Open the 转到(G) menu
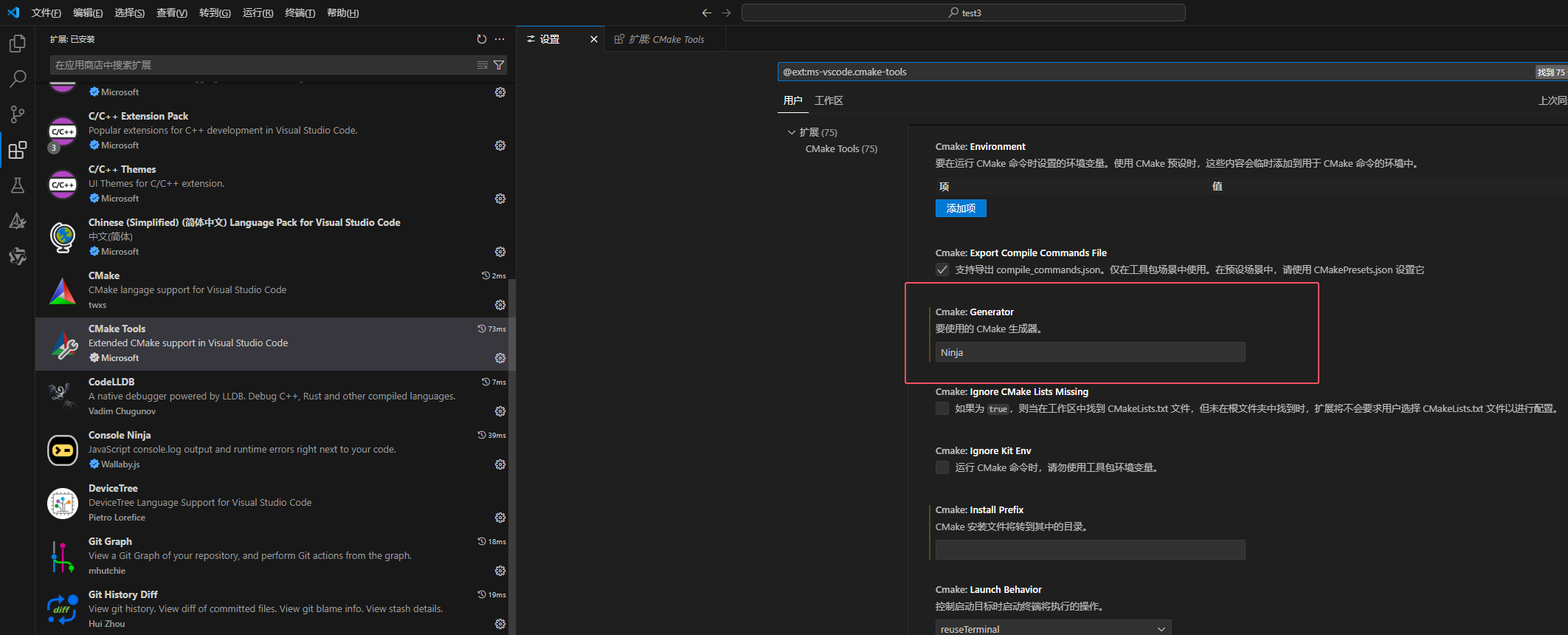This screenshot has width=1568, height=635. (215, 13)
